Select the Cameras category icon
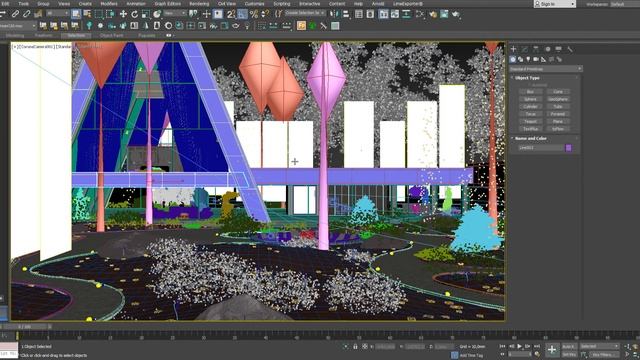The width and height of the screenshot is (640, 360). pyautogui.click(x=536, y=60)
